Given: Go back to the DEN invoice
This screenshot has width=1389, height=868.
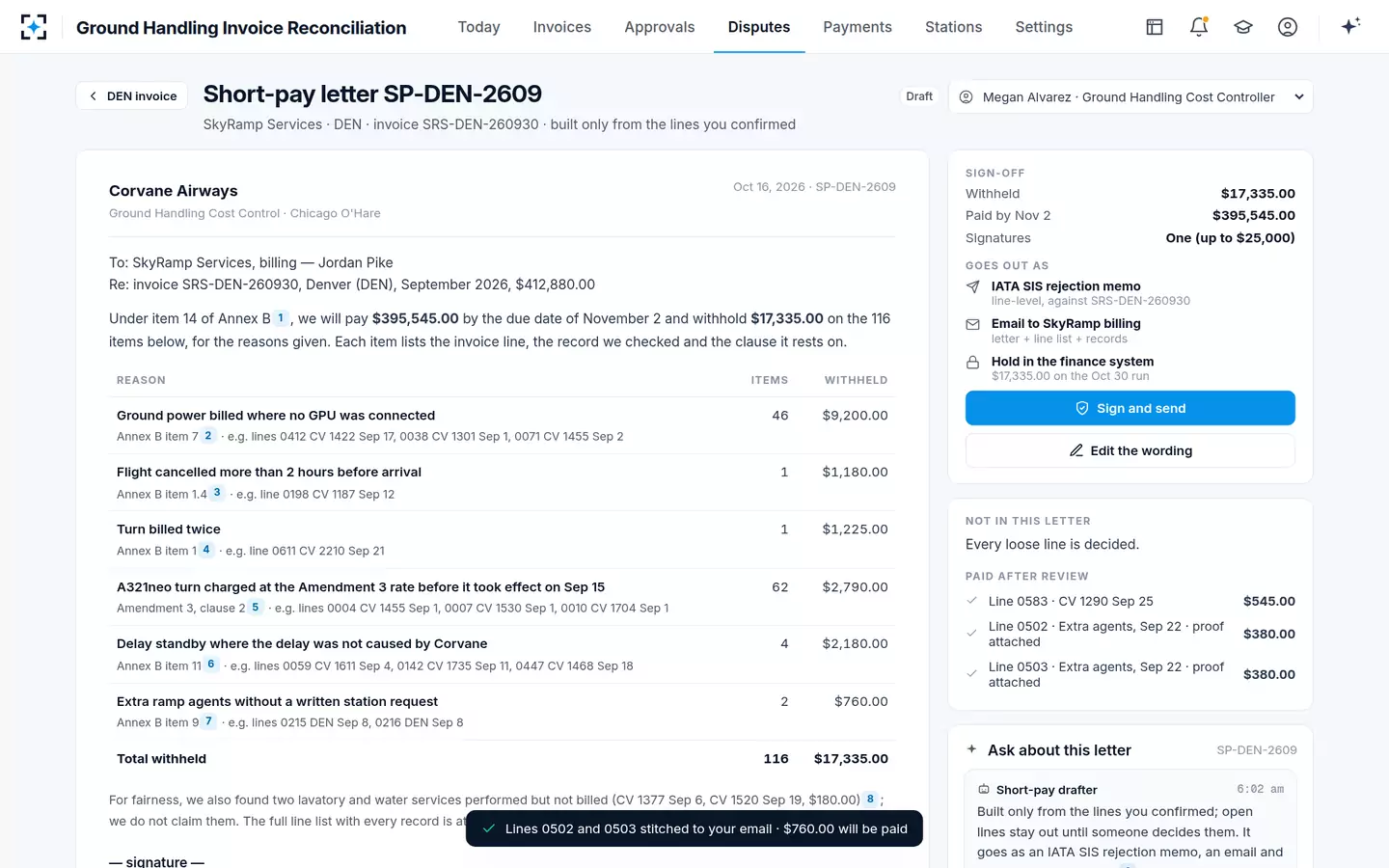Looking at the screenshot, I should [132, 95].
